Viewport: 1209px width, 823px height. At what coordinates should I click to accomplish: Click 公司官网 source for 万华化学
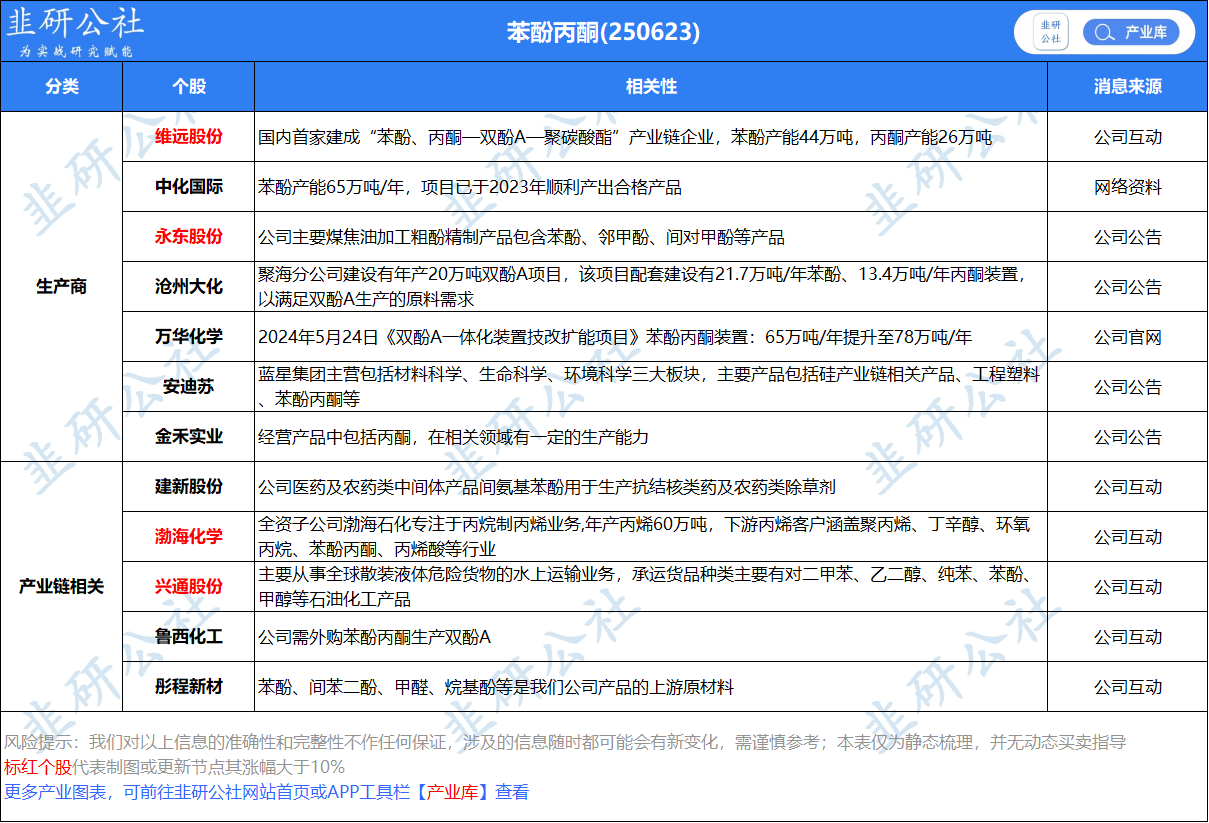tap(1128, 337)
